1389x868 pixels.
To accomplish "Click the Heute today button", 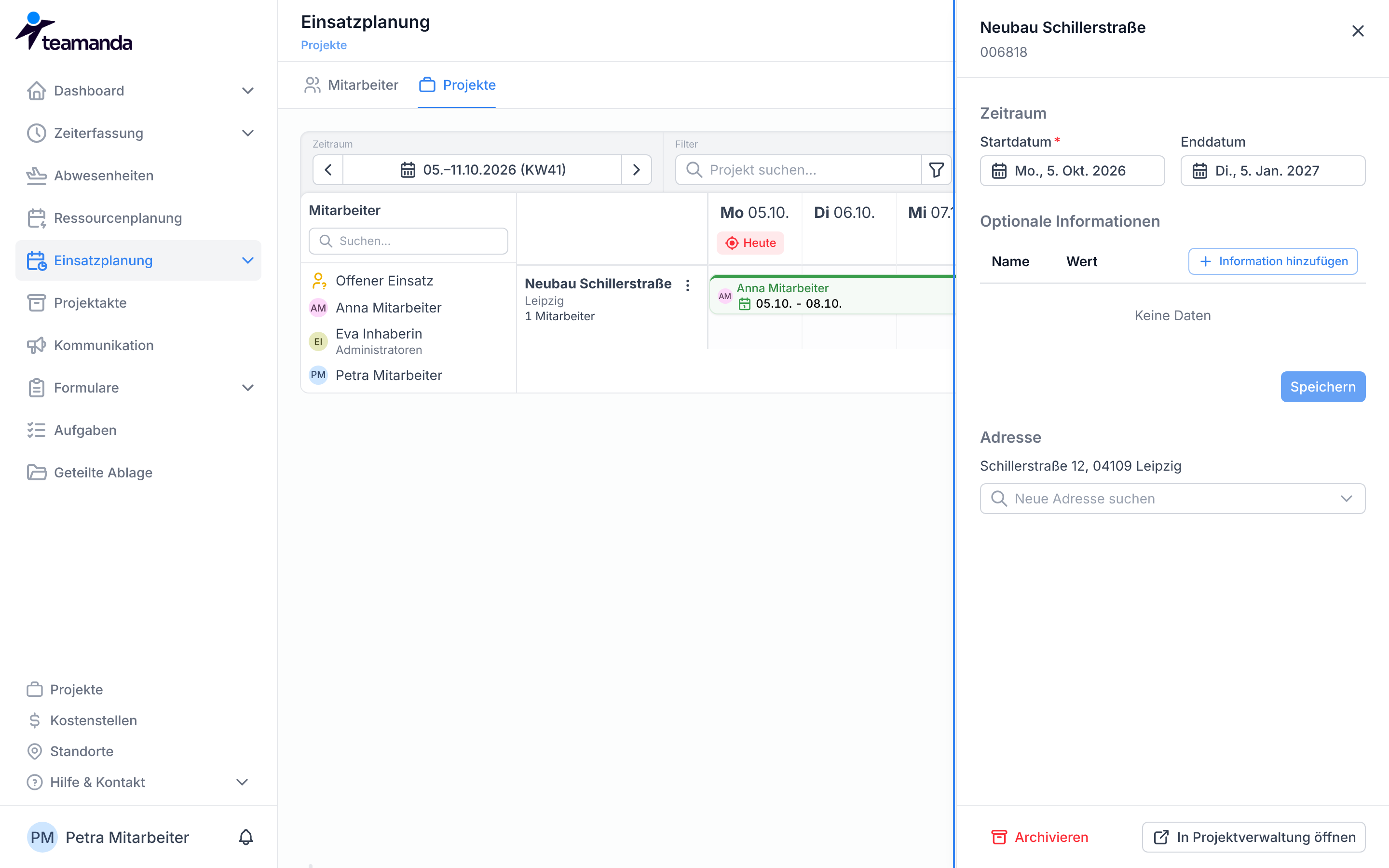I will (750, 243).
